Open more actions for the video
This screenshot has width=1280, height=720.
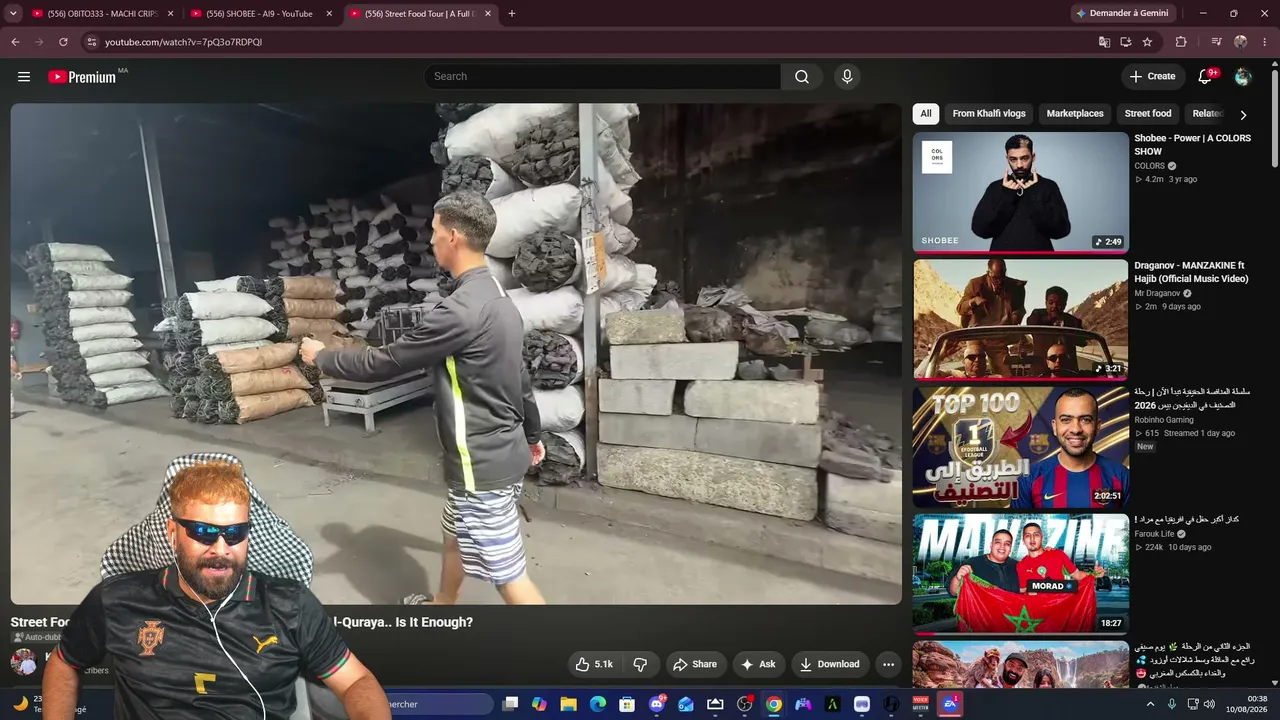[888, 664]
